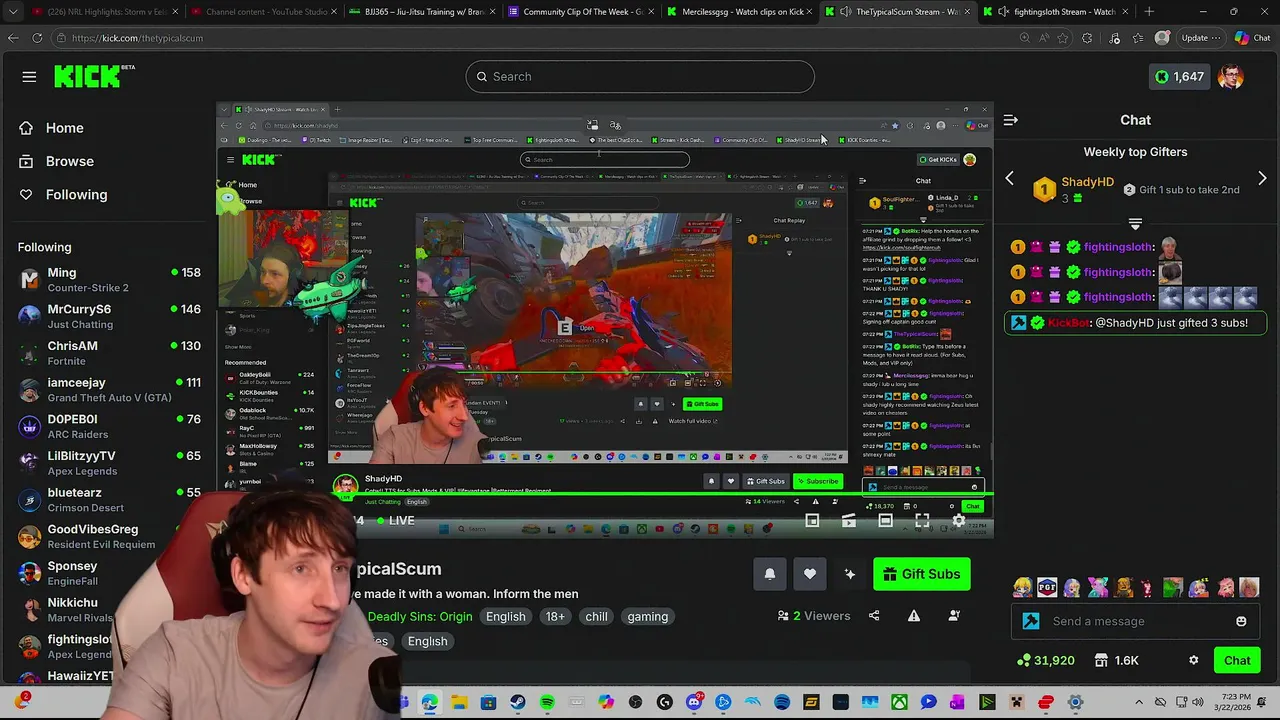Open MrCurryS6's channel in Following list
Viewport: 1280px width, 720px height.
pyautogui.click(x=109, y=316)
